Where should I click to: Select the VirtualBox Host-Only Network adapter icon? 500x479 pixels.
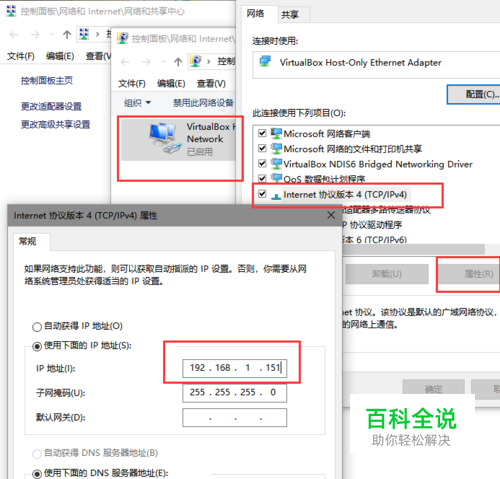coord(166,138)
